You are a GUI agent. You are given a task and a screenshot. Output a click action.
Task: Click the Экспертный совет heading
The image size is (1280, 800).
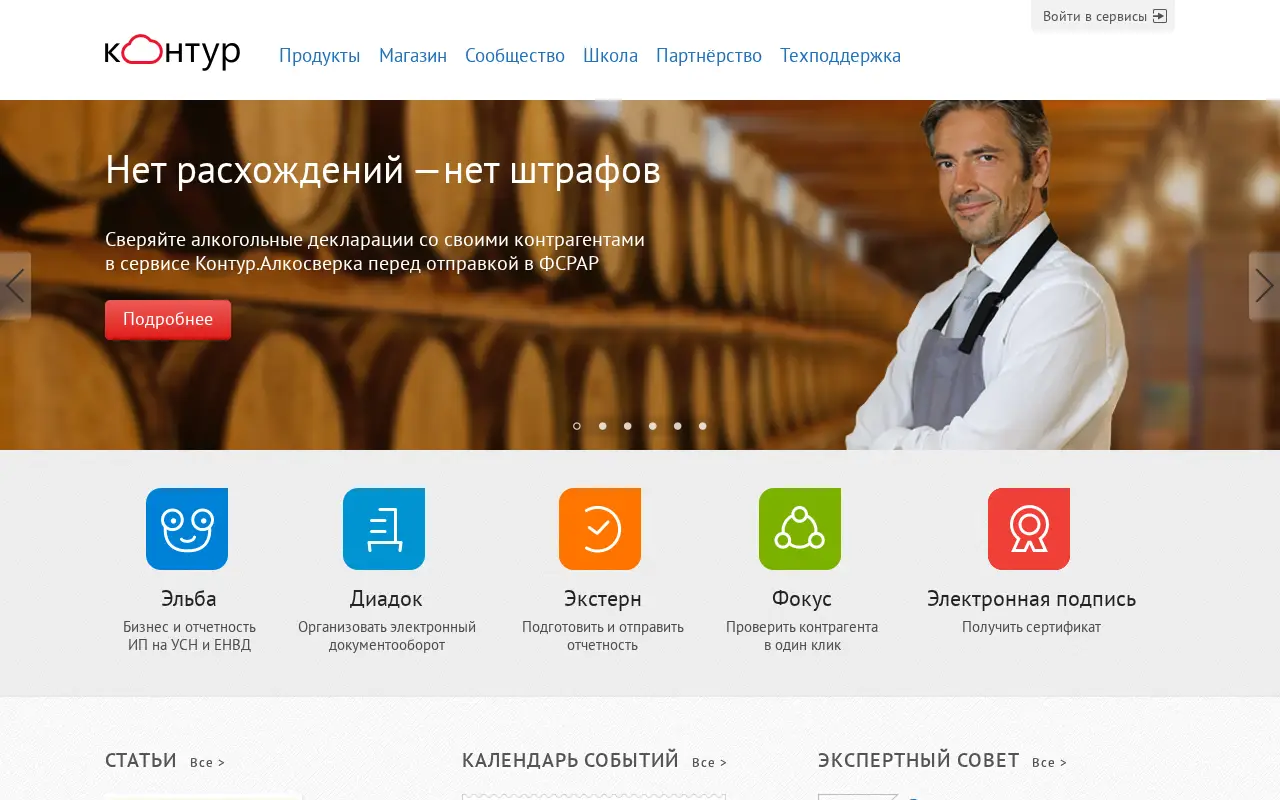918,761
